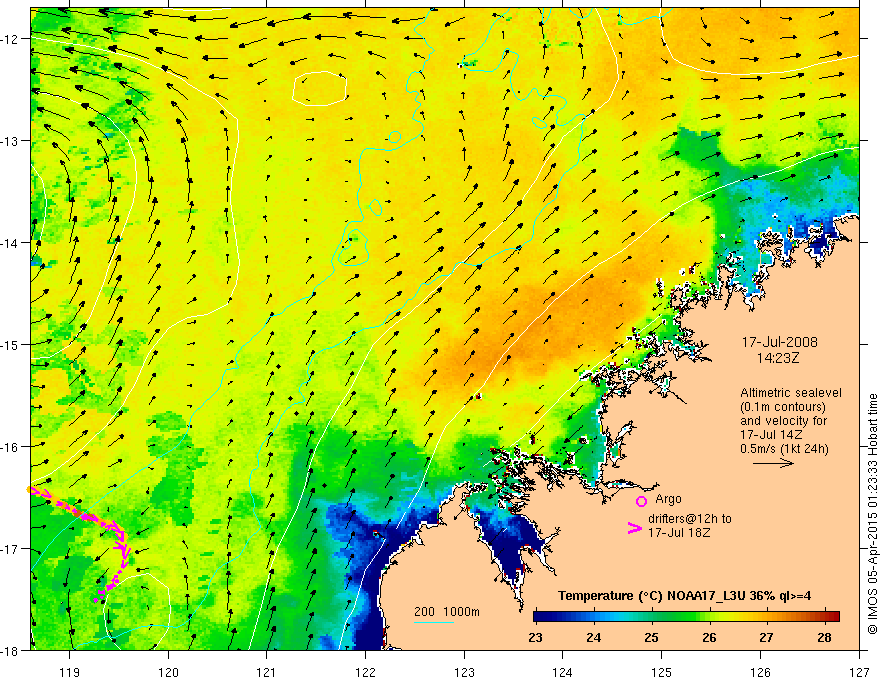Click the '0.5m/s (1kt 24h)' scale text
The image size is (880, 680).
(x=785, y=449)
